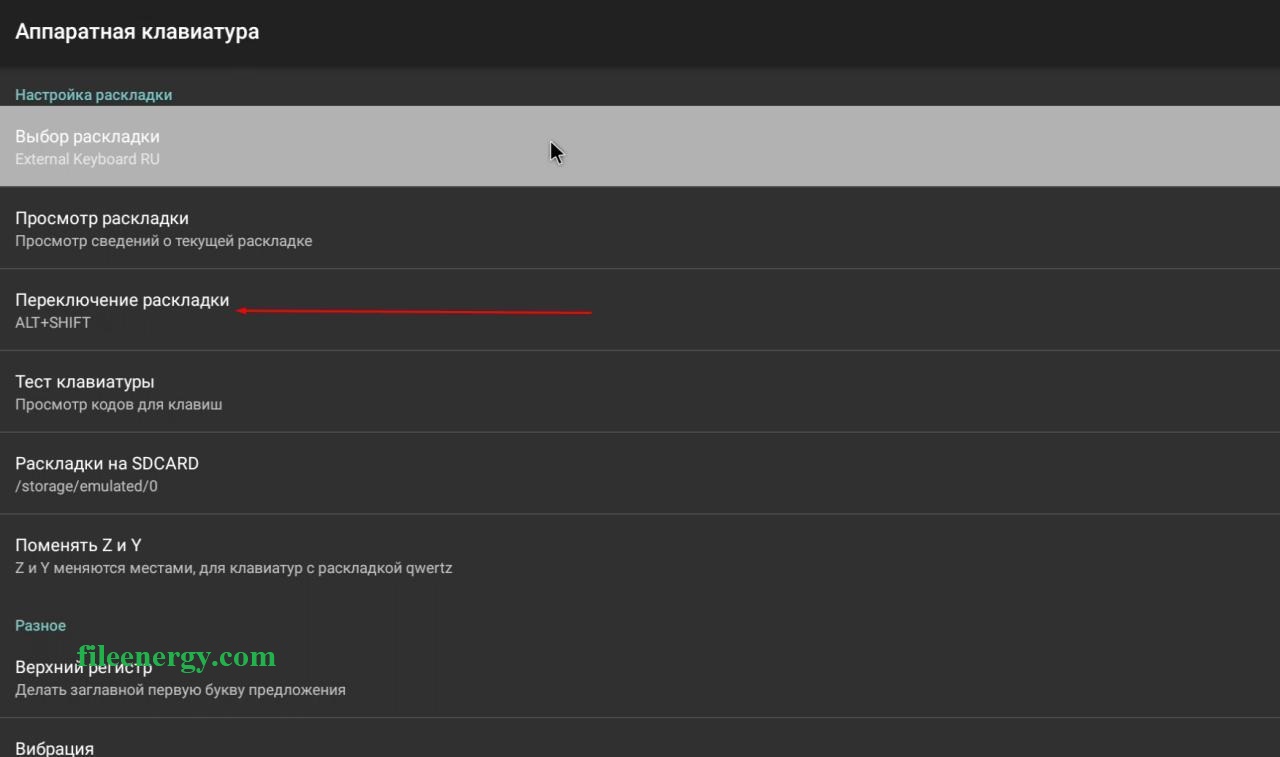Open the Выбор раскладки setting
This screenshot has width=1280, height=757.
click(640, 146)
